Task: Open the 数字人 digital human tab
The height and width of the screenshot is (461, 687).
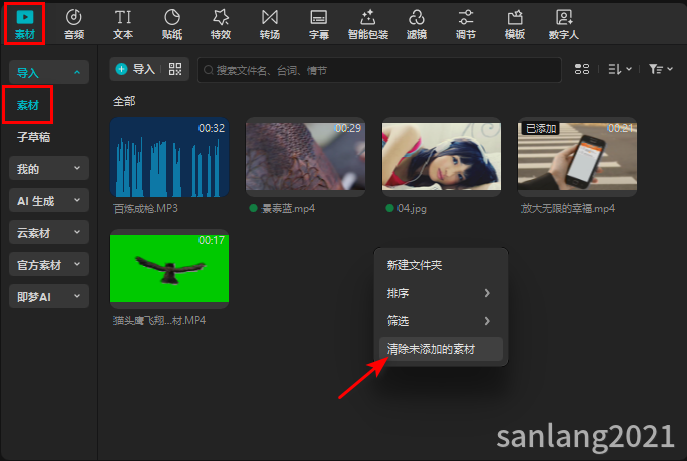Action: pos(564,25)
